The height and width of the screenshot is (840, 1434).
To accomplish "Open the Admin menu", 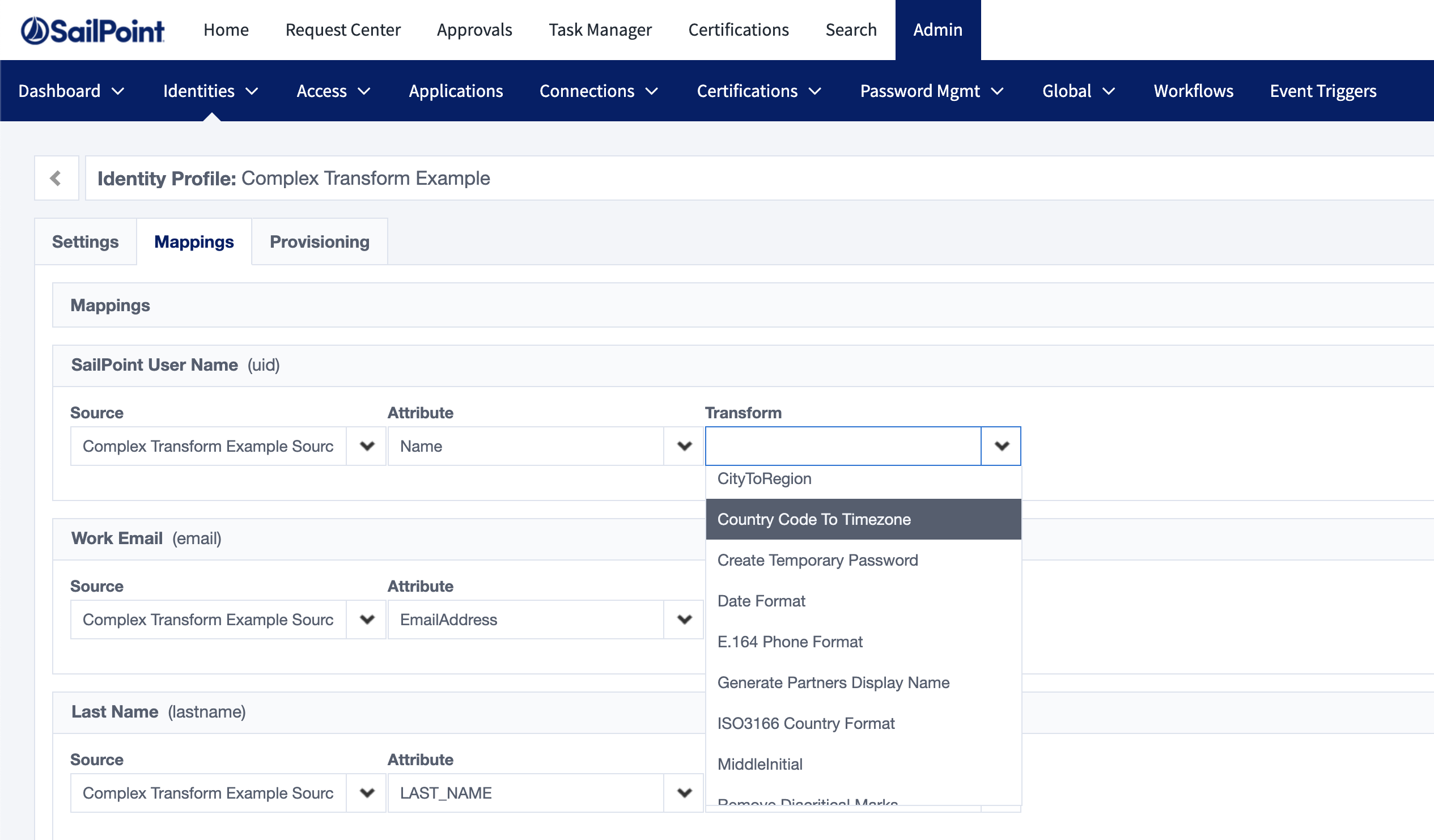I will tap(937, 29).
